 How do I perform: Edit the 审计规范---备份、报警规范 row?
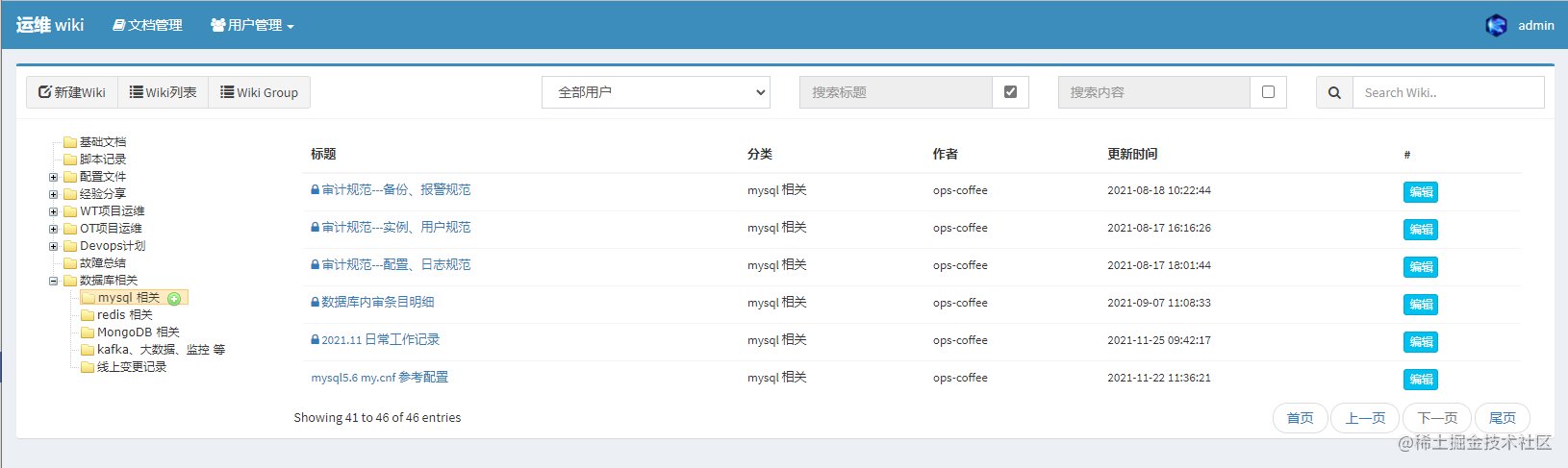1421,191
